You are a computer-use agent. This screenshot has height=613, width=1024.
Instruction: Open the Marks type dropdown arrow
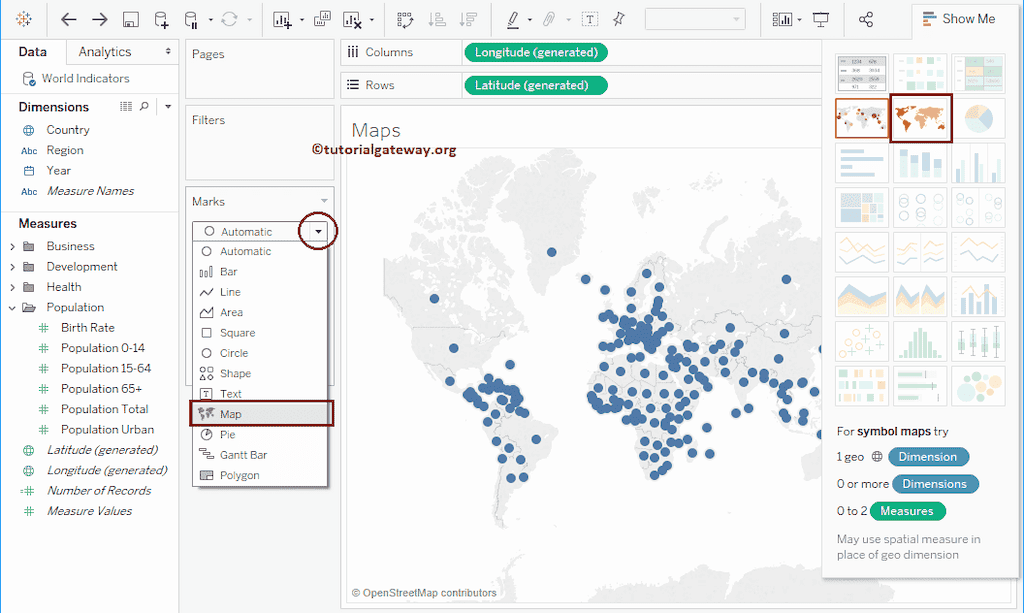[x=318, y=231]
